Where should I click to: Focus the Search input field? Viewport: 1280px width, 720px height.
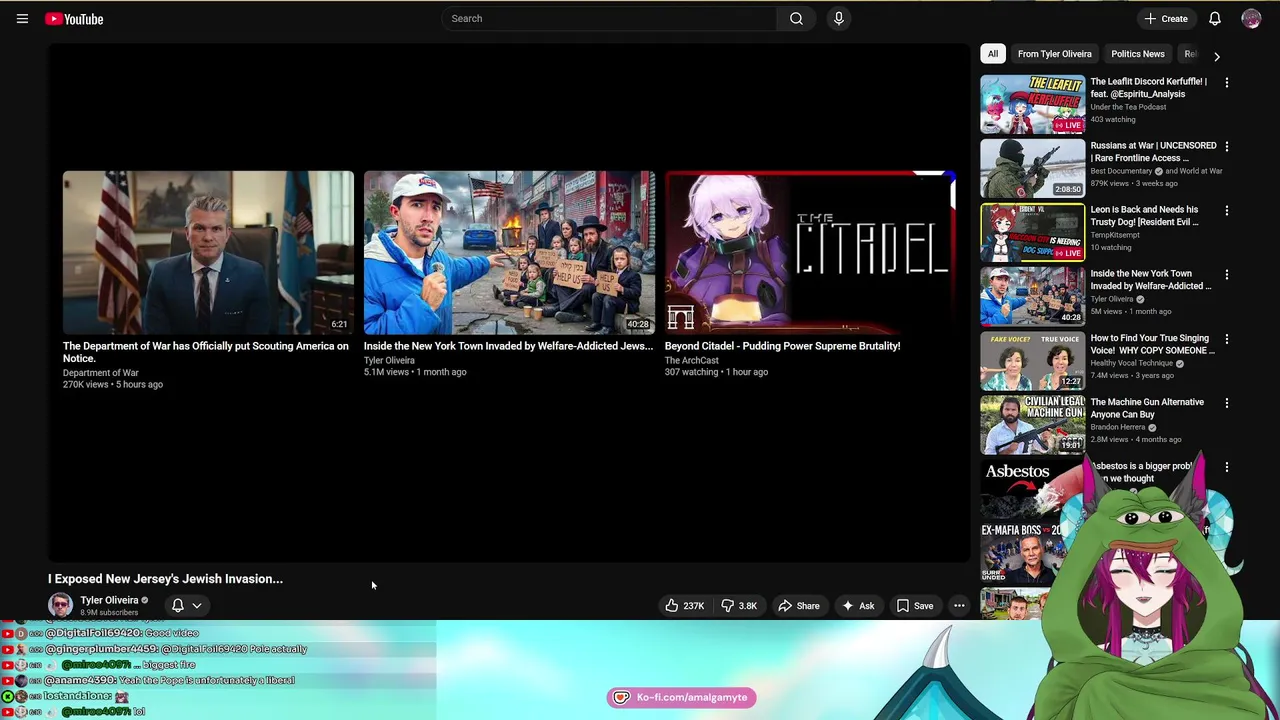610,18
